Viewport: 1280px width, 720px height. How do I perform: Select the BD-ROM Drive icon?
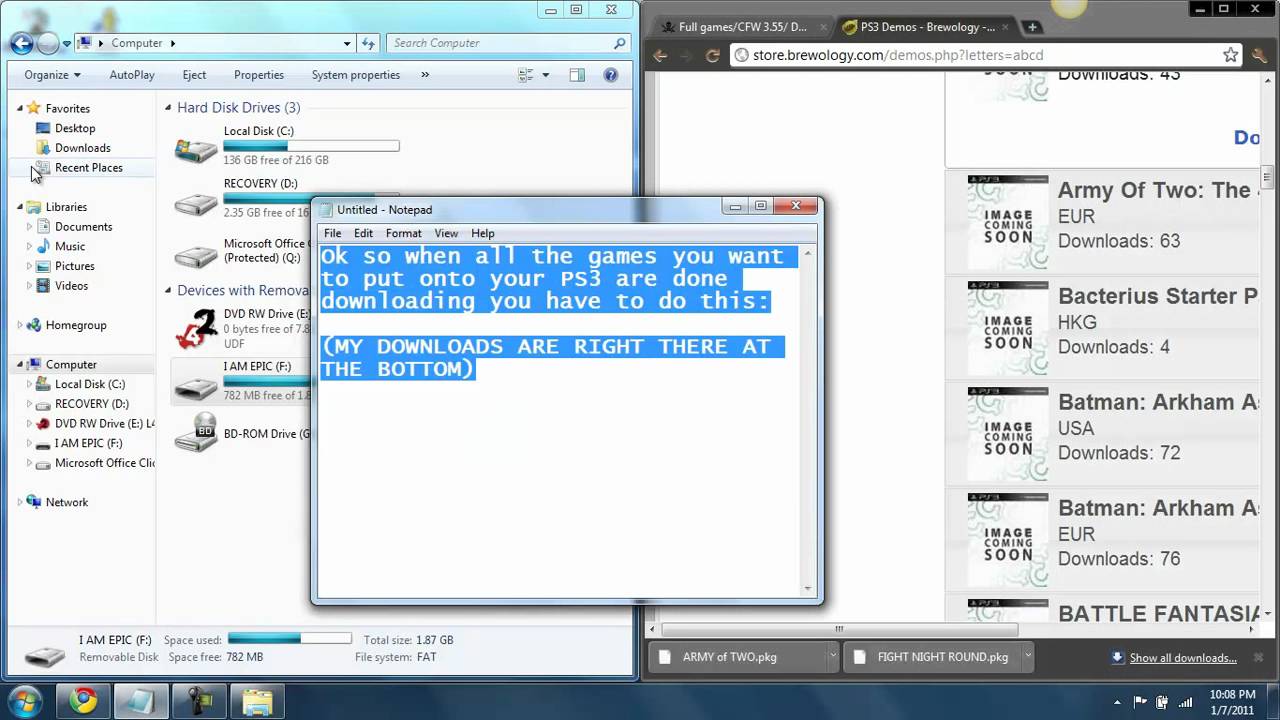pyautogui.click(x=196, y=433)
